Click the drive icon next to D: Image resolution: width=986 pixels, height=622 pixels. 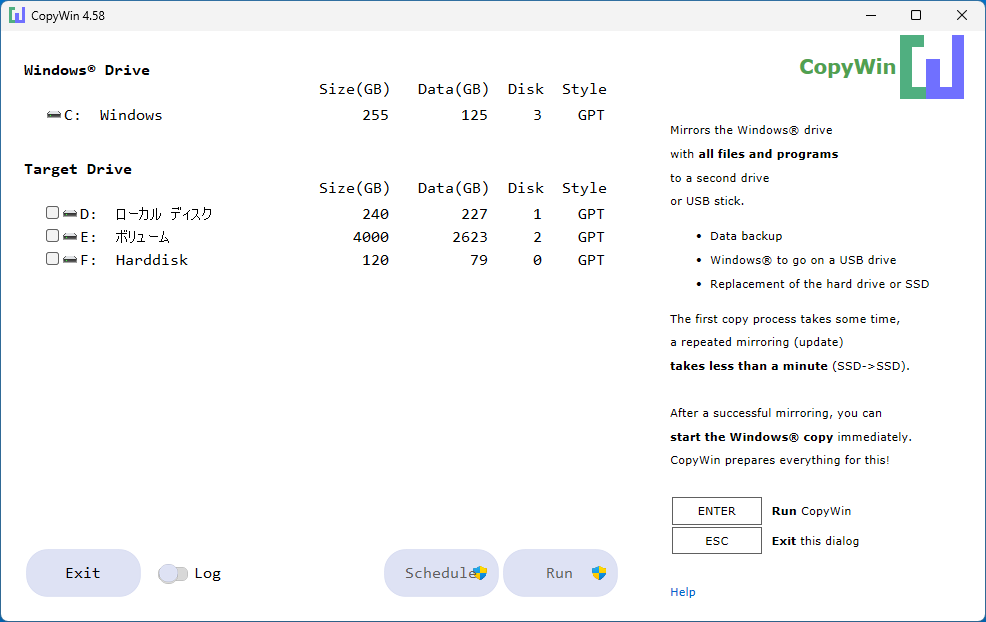pos(70,214)
